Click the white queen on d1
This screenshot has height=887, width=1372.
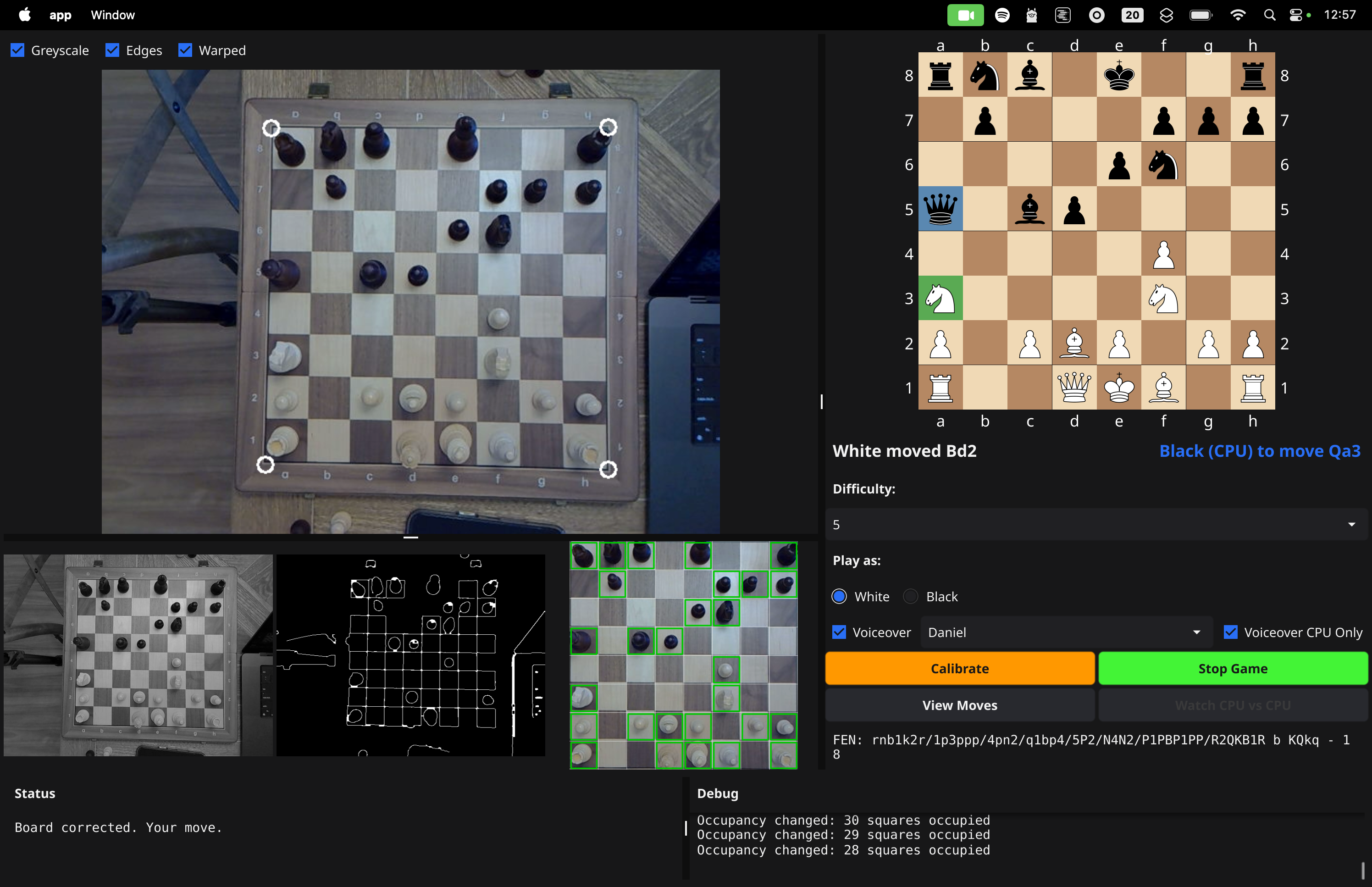click(1074, 387)
